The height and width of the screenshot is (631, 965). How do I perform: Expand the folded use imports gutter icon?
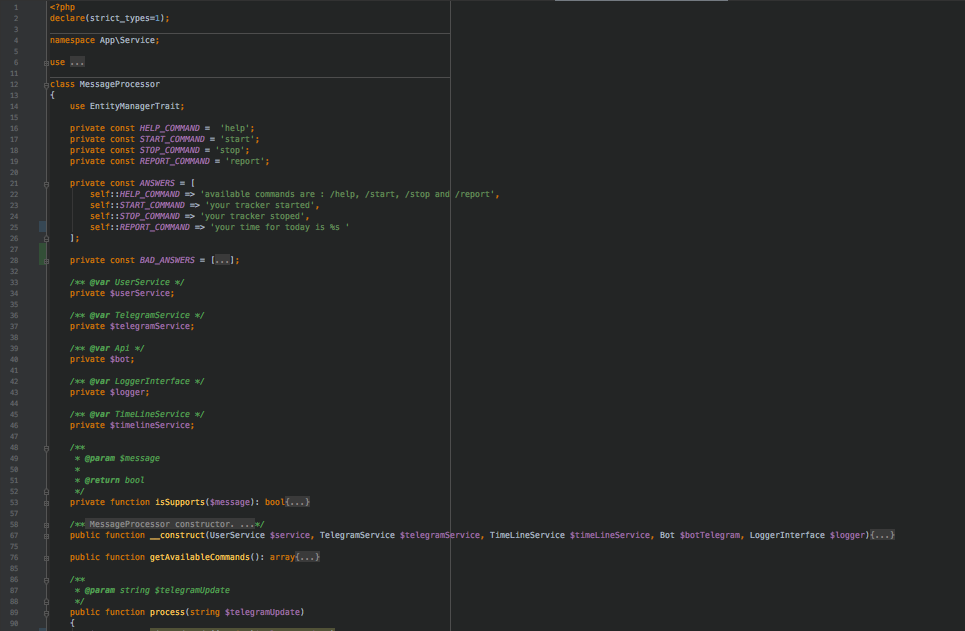coord(46,62)
